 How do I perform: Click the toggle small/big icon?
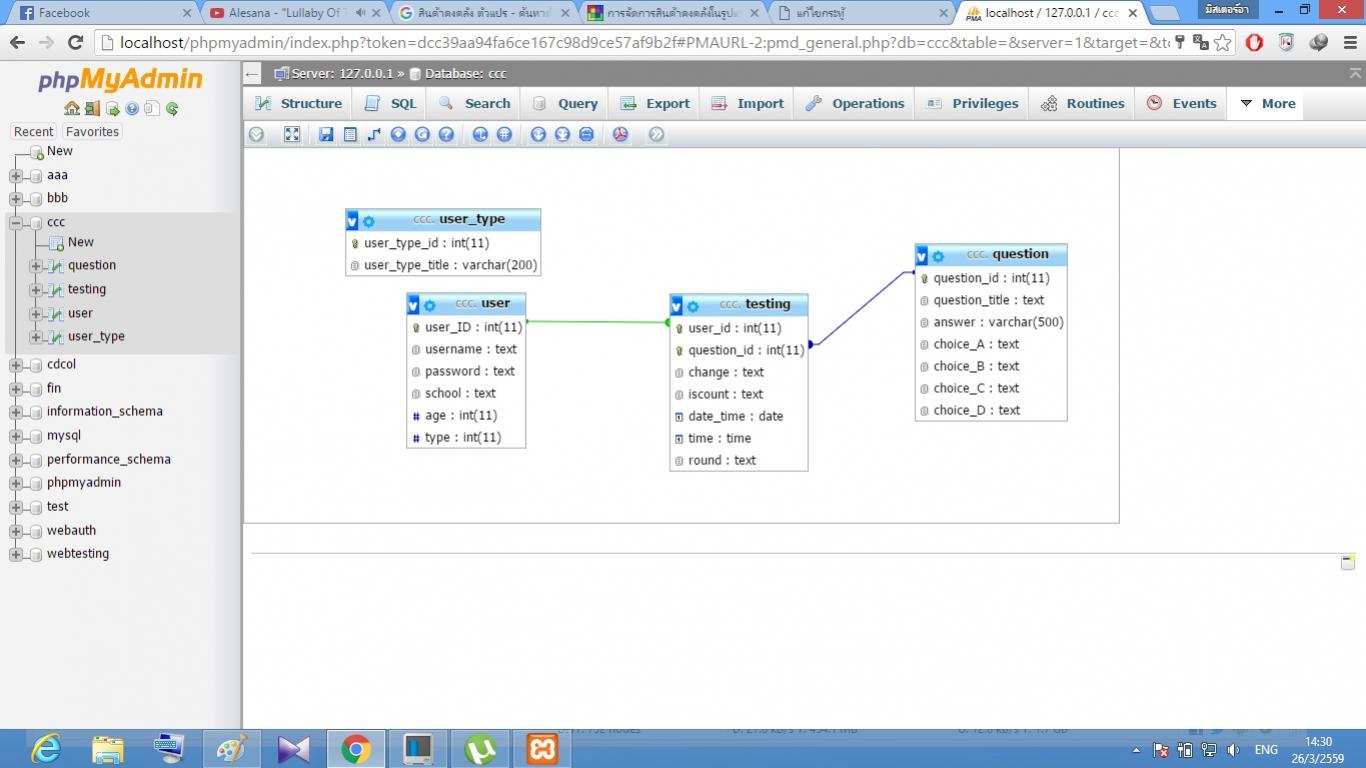point(562,134)
